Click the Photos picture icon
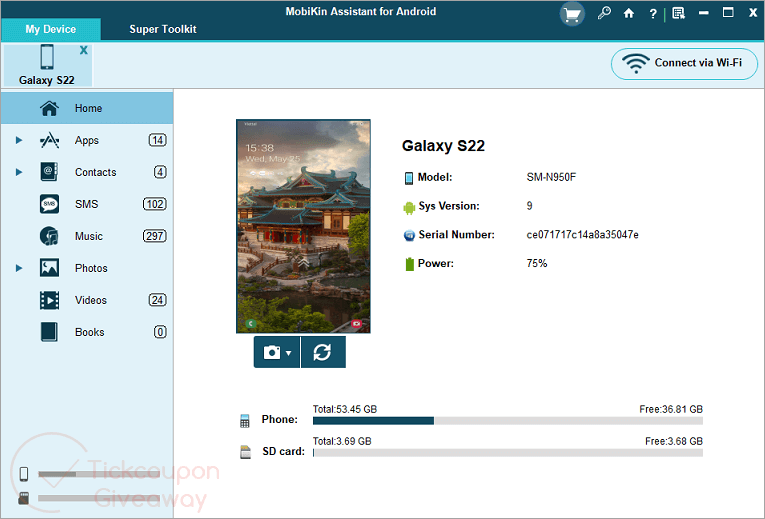Screen dimensions: 765x519 [49, 268]
